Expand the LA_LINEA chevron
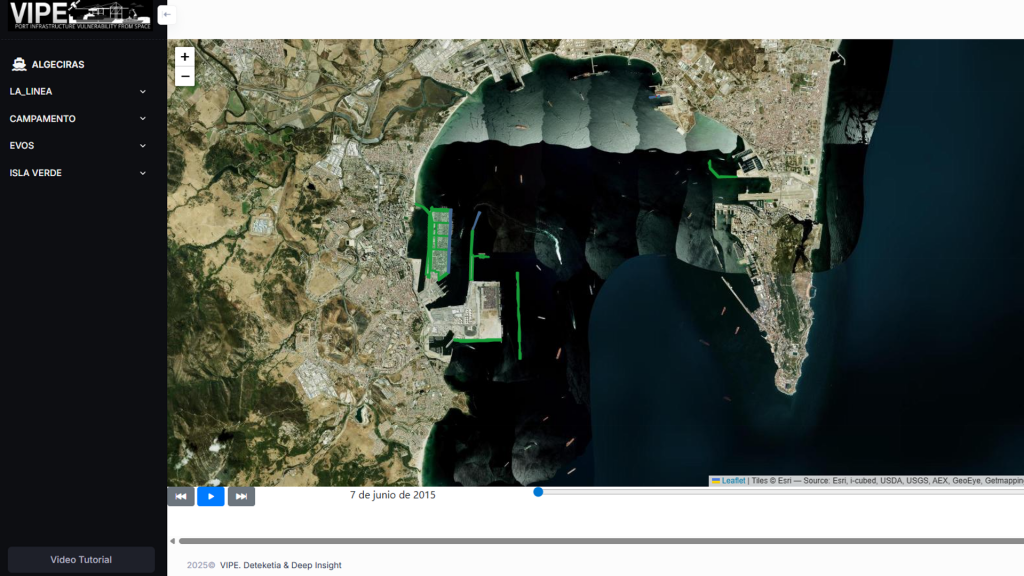The image size is (1024, 576). pos(143,92)
